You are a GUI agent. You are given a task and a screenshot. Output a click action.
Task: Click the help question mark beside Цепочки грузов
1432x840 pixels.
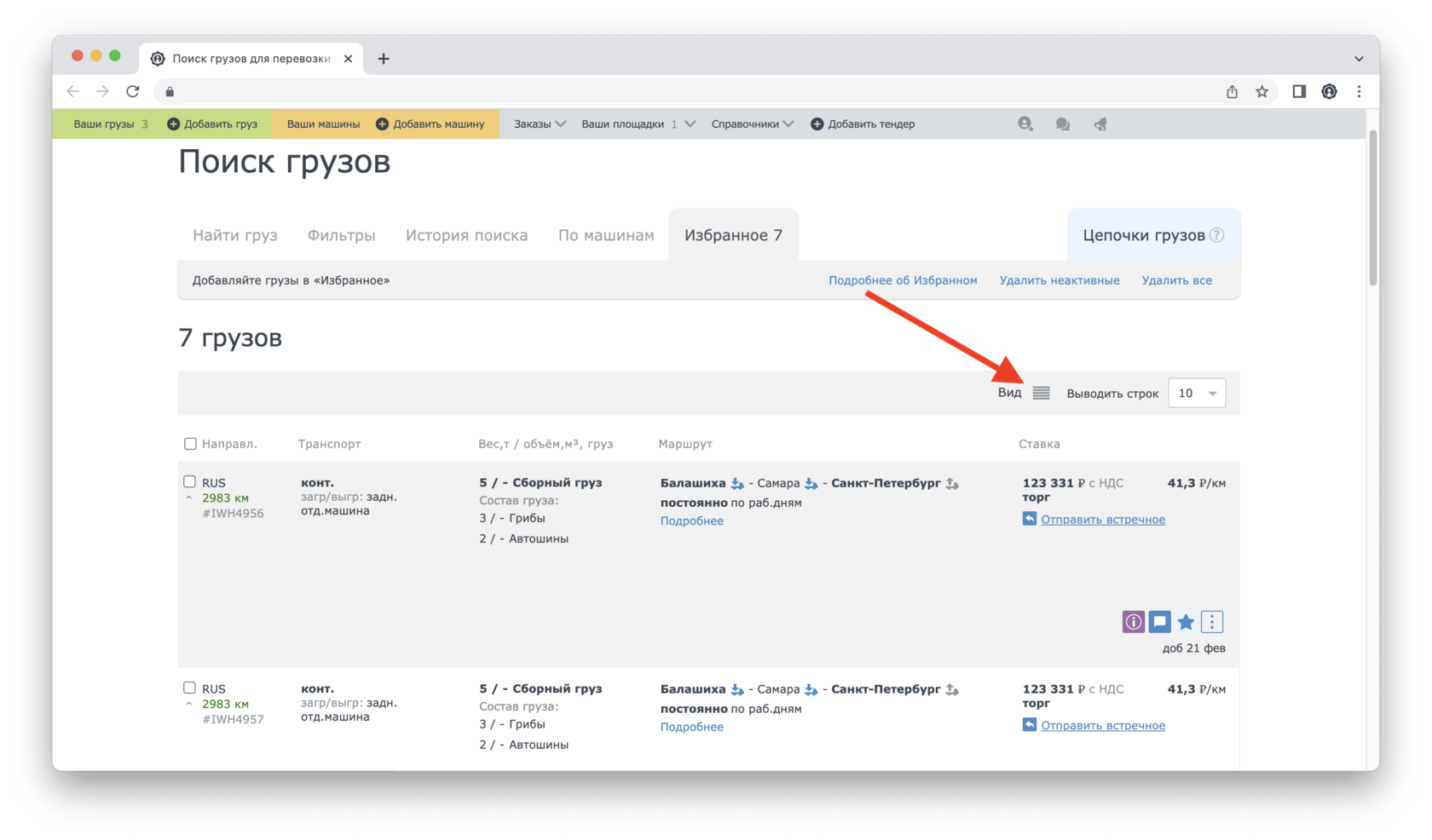(x=1217, y=235)
